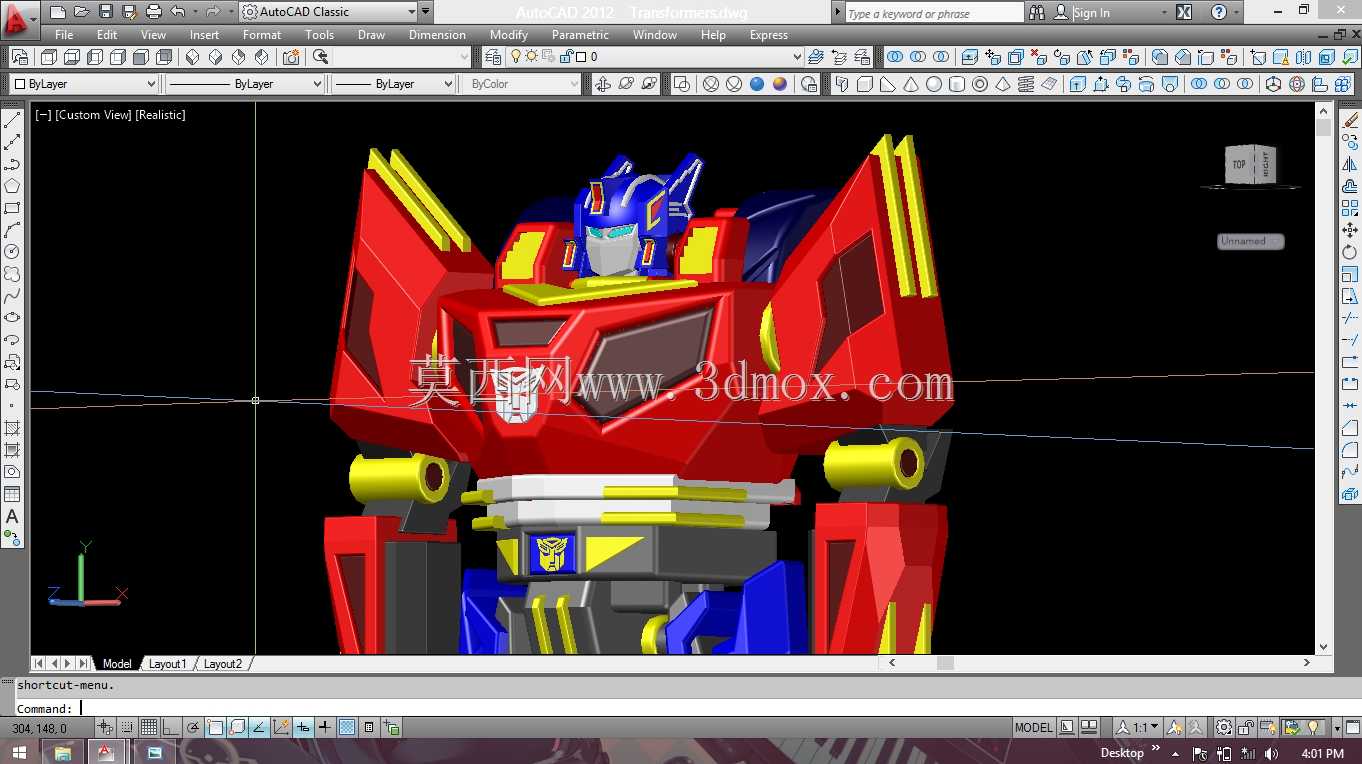This screenshot has height=764, width=1362.
Task: Click the Torus solid modeling icon
Action: (979, 84)
